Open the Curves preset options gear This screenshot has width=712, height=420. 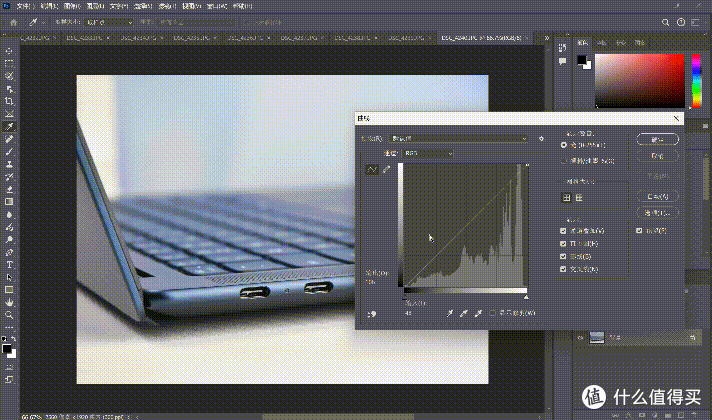coord(541,138)
